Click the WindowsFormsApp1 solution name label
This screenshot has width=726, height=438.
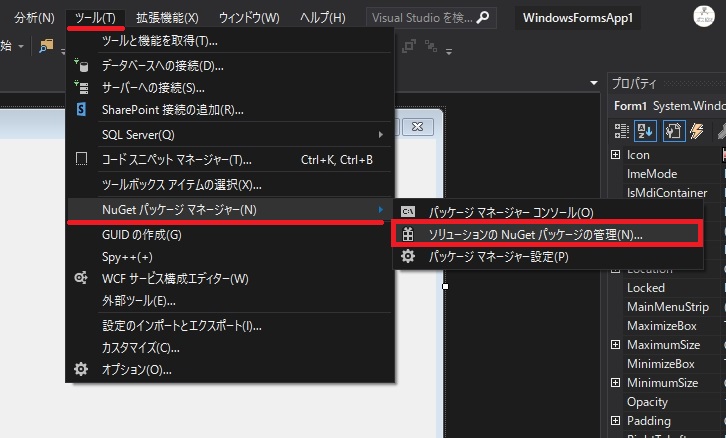[577, 18]
